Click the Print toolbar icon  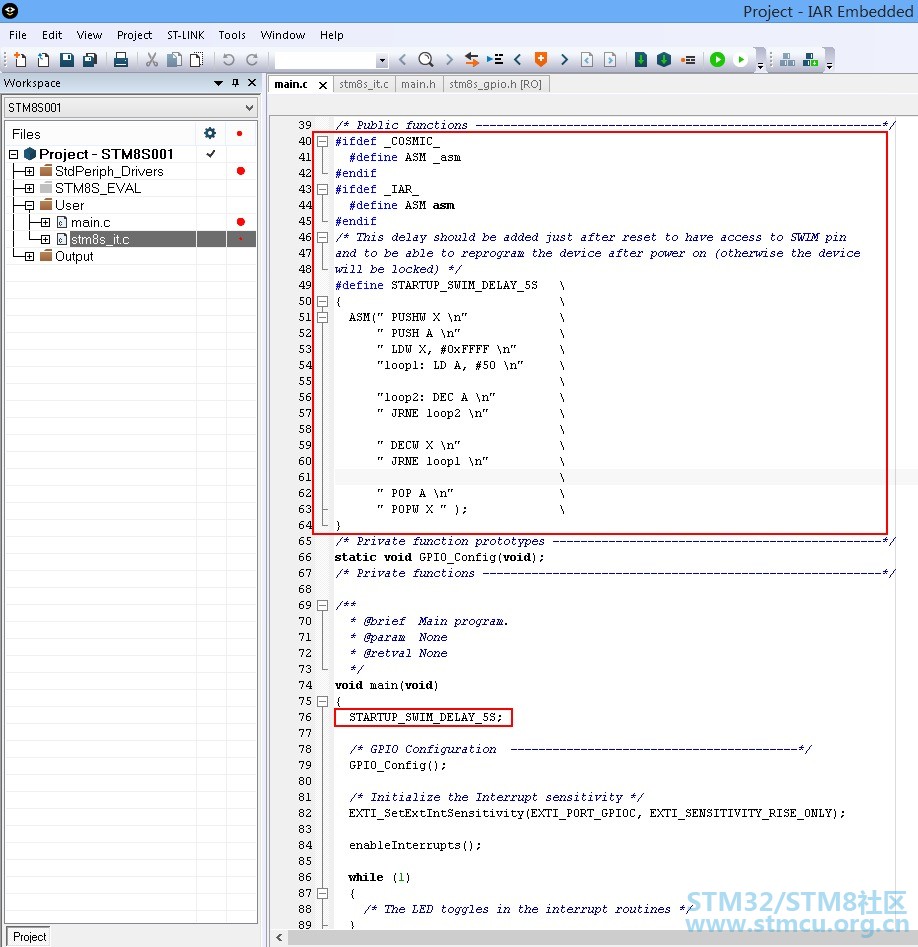(121, 59)
